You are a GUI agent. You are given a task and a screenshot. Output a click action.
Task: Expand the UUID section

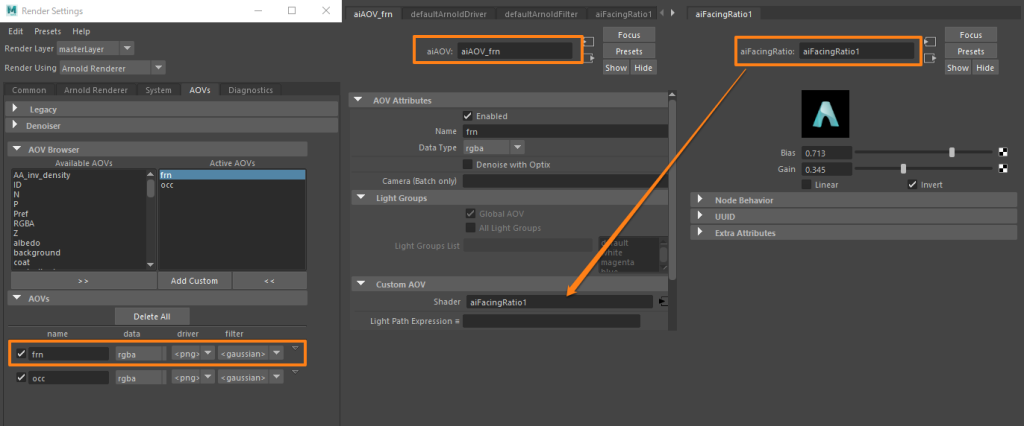click(854, 216)
